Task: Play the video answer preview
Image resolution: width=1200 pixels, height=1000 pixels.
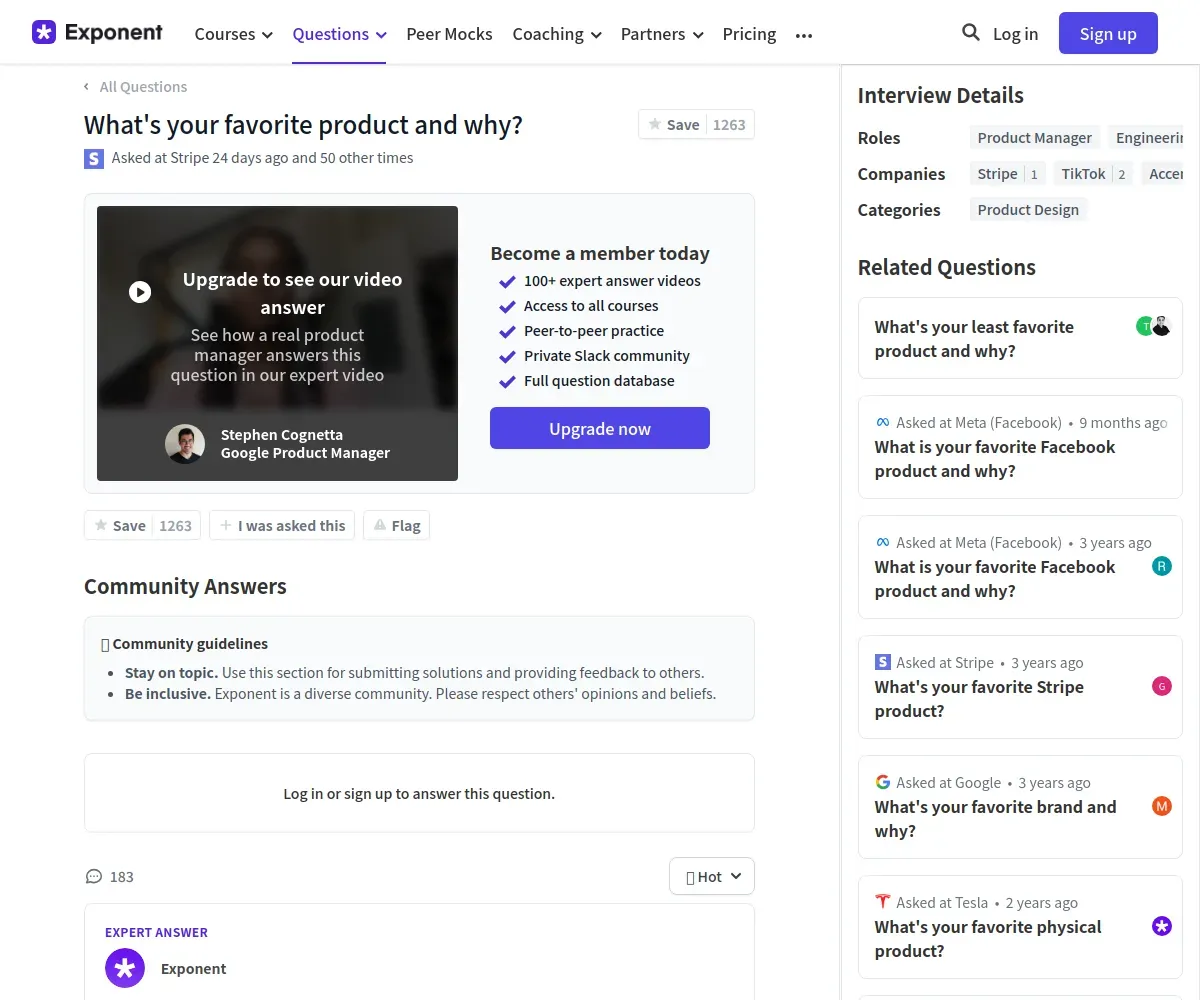Action: [x=140, y=292]
